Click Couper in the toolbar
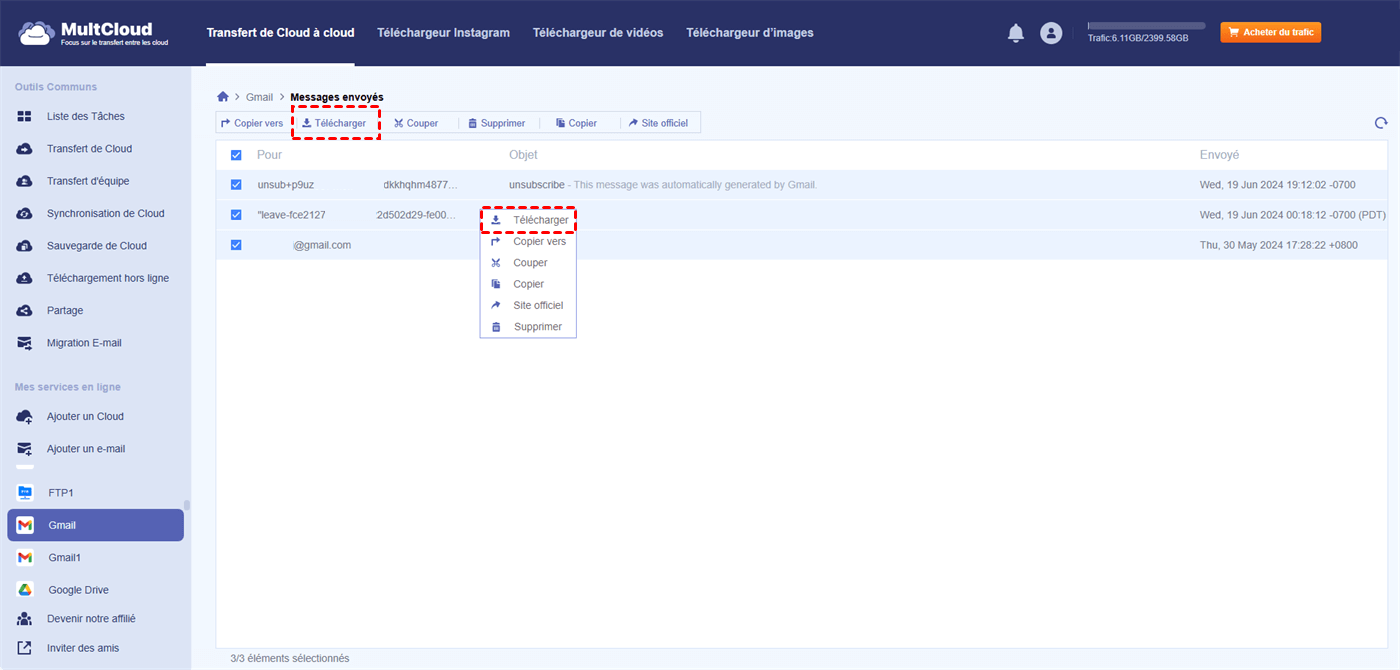The image size is (1400, 670). tap(416, 123)
